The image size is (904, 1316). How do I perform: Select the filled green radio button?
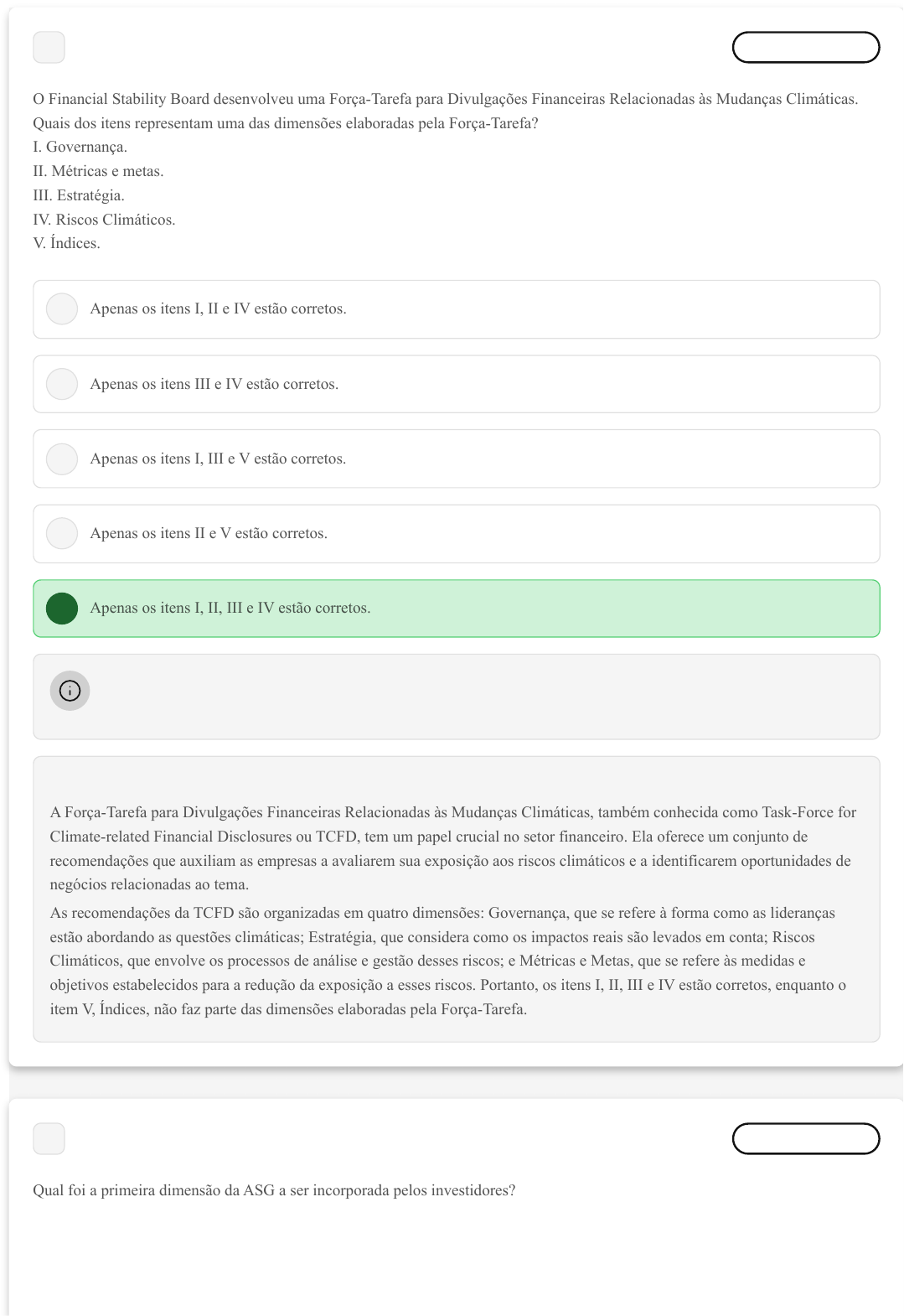(62, 609)
